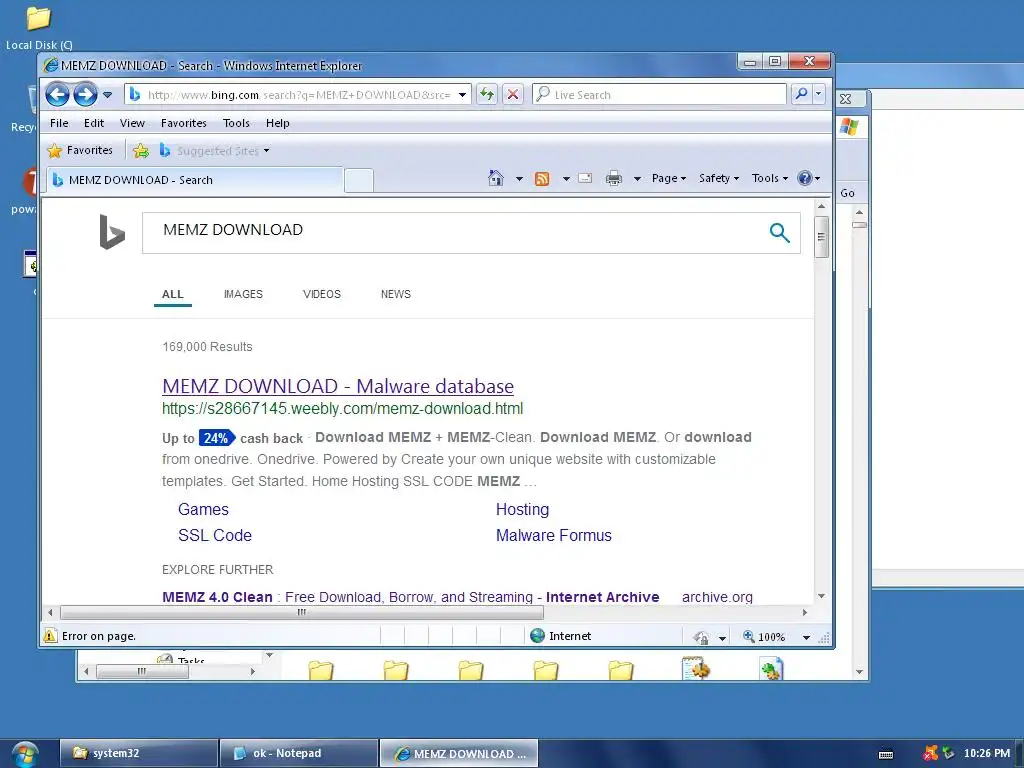The height and width of the screenshot is (768, 1024).
Task: Expand the zoom level dropdown arrow
Action: click(807, 637)
